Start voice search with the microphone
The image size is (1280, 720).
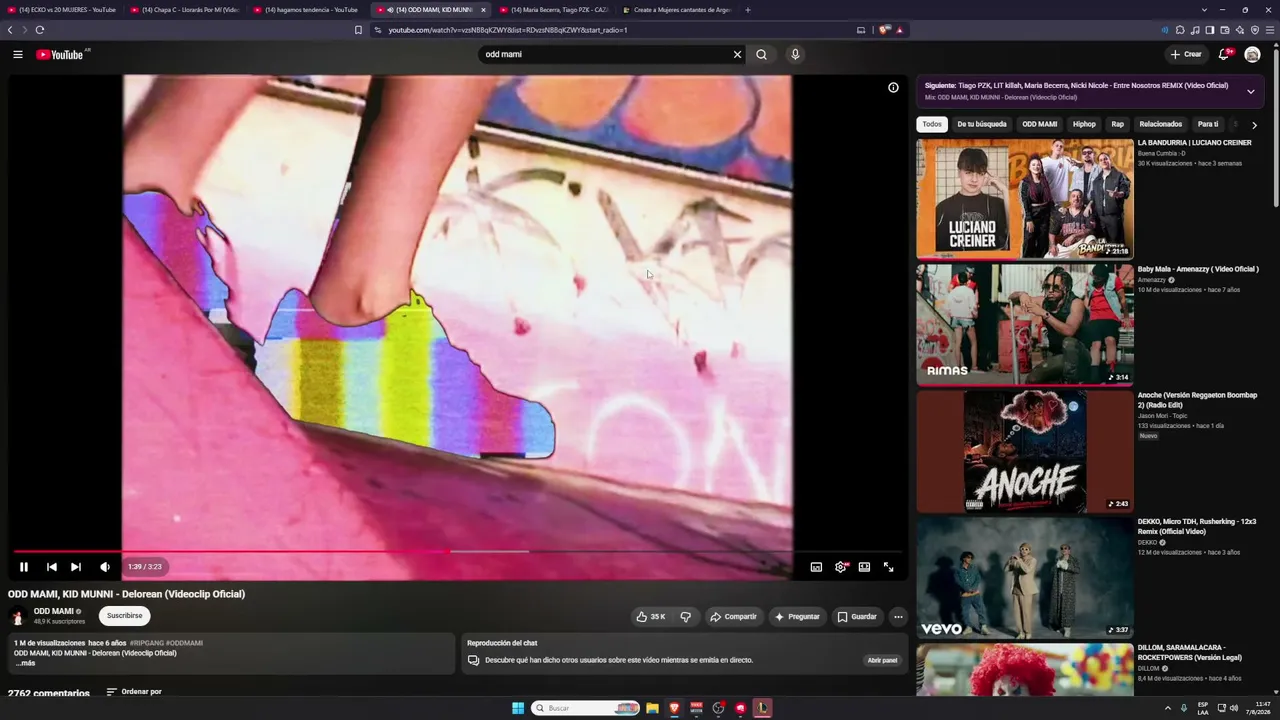(795, 54)
